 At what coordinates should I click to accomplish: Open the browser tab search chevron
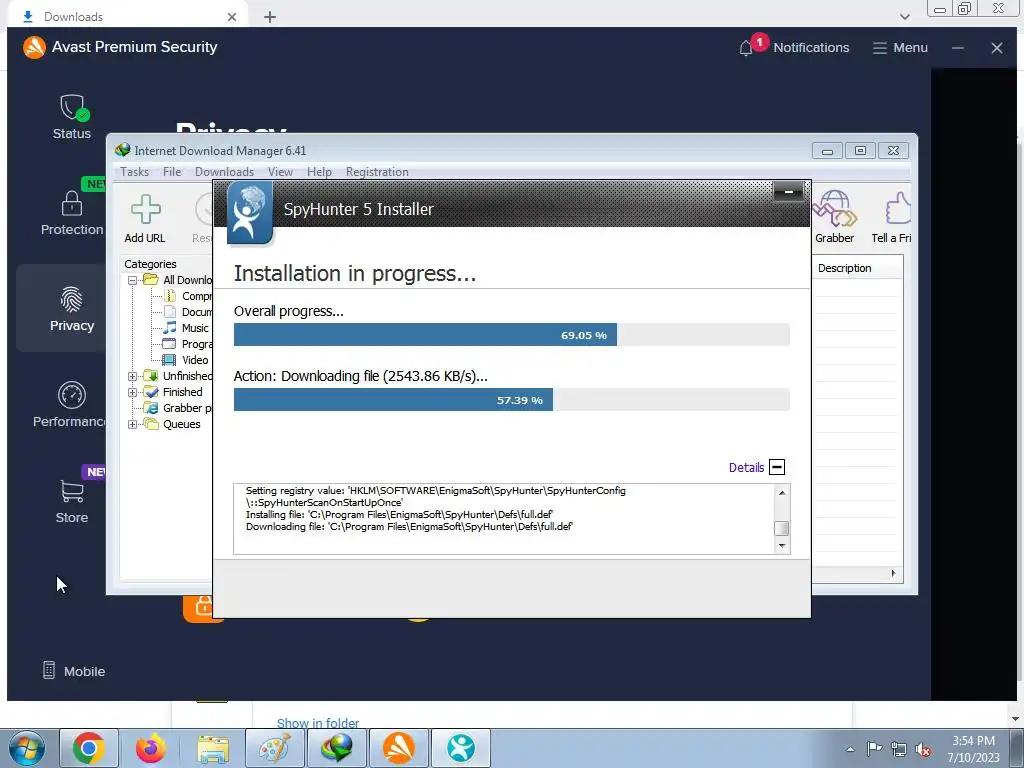[x=904, y=17]
